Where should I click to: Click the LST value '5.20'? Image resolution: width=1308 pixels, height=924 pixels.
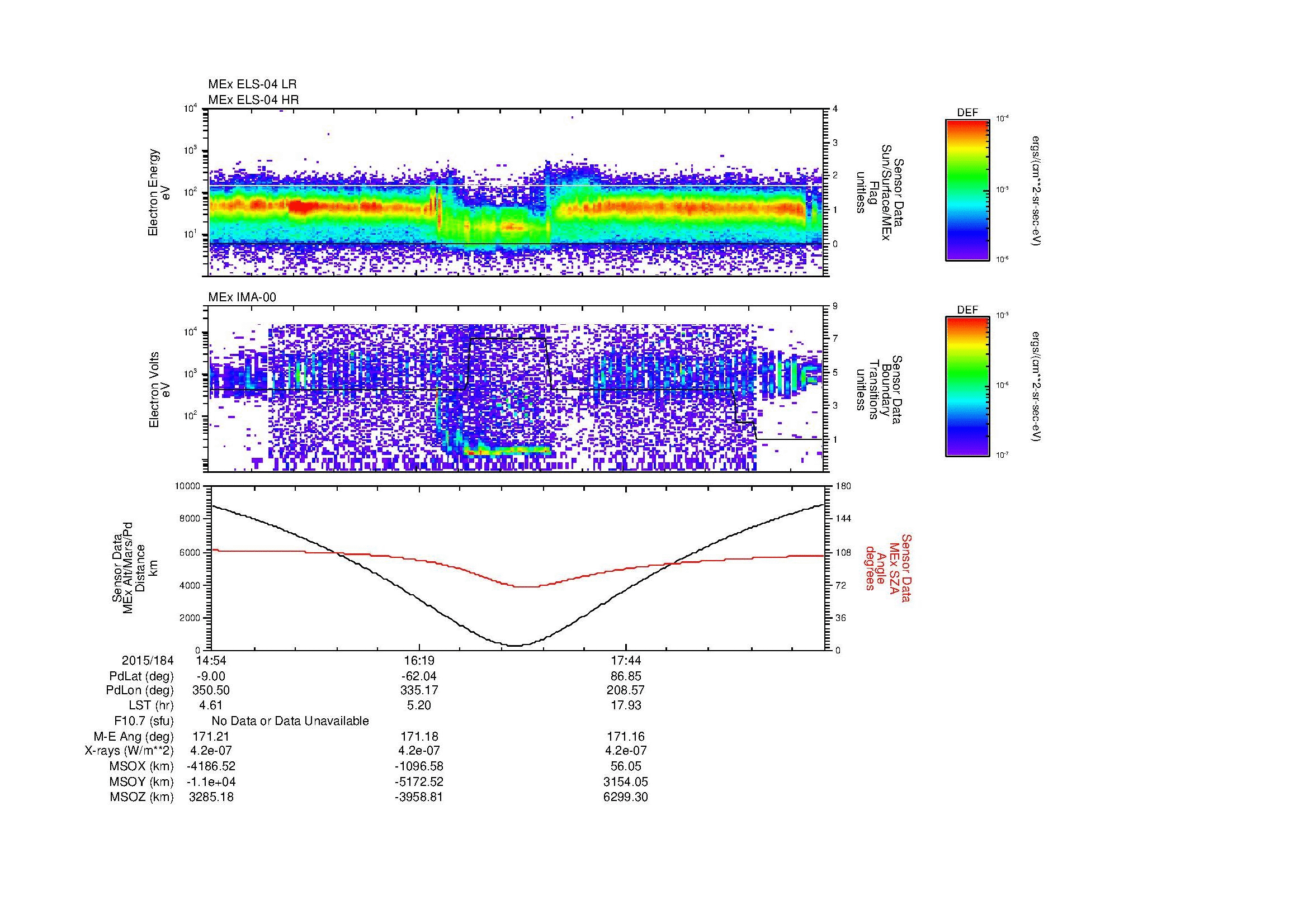point(419,706)
